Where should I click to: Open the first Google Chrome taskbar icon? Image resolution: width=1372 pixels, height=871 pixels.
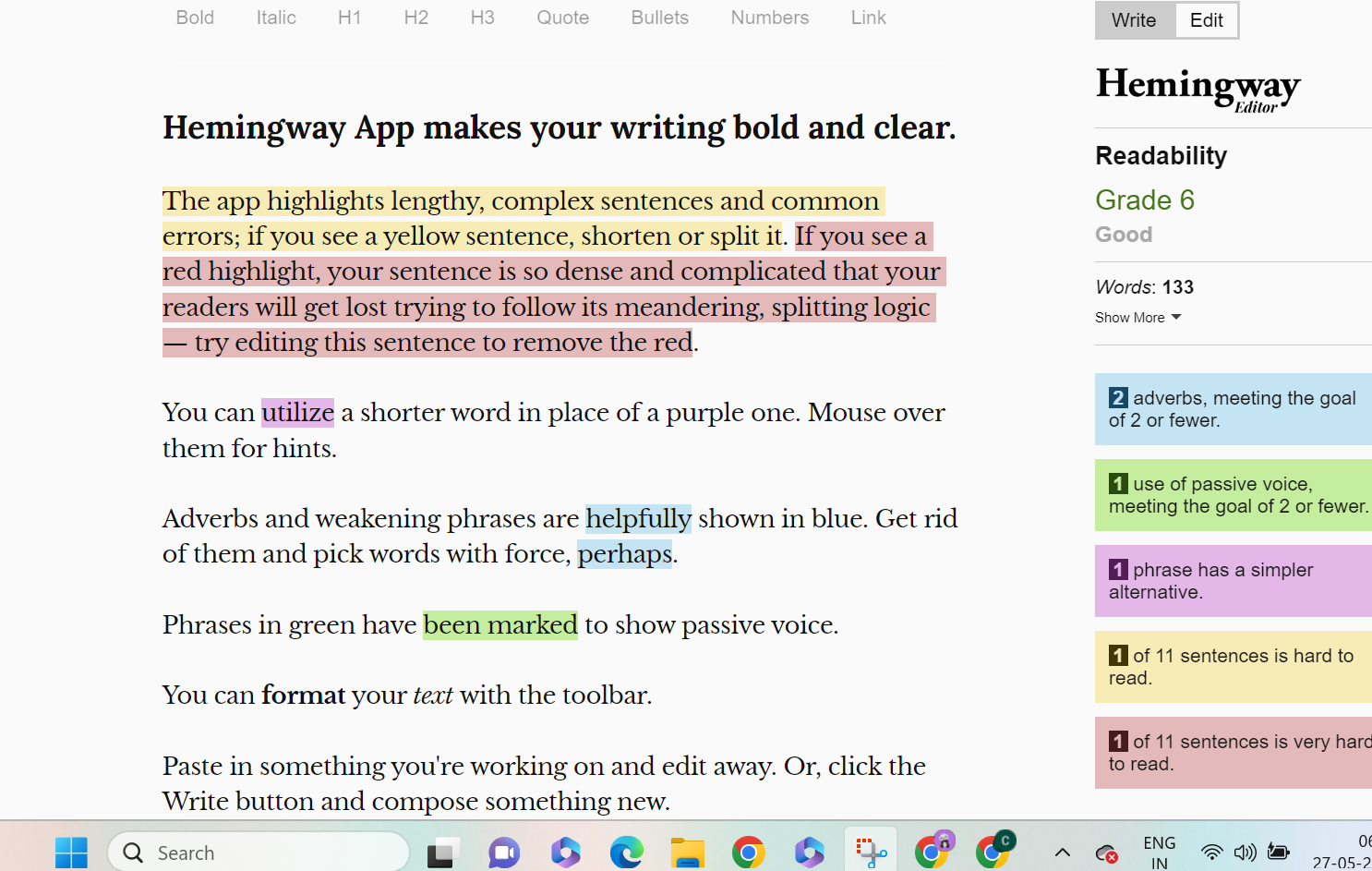pos(748,853)
